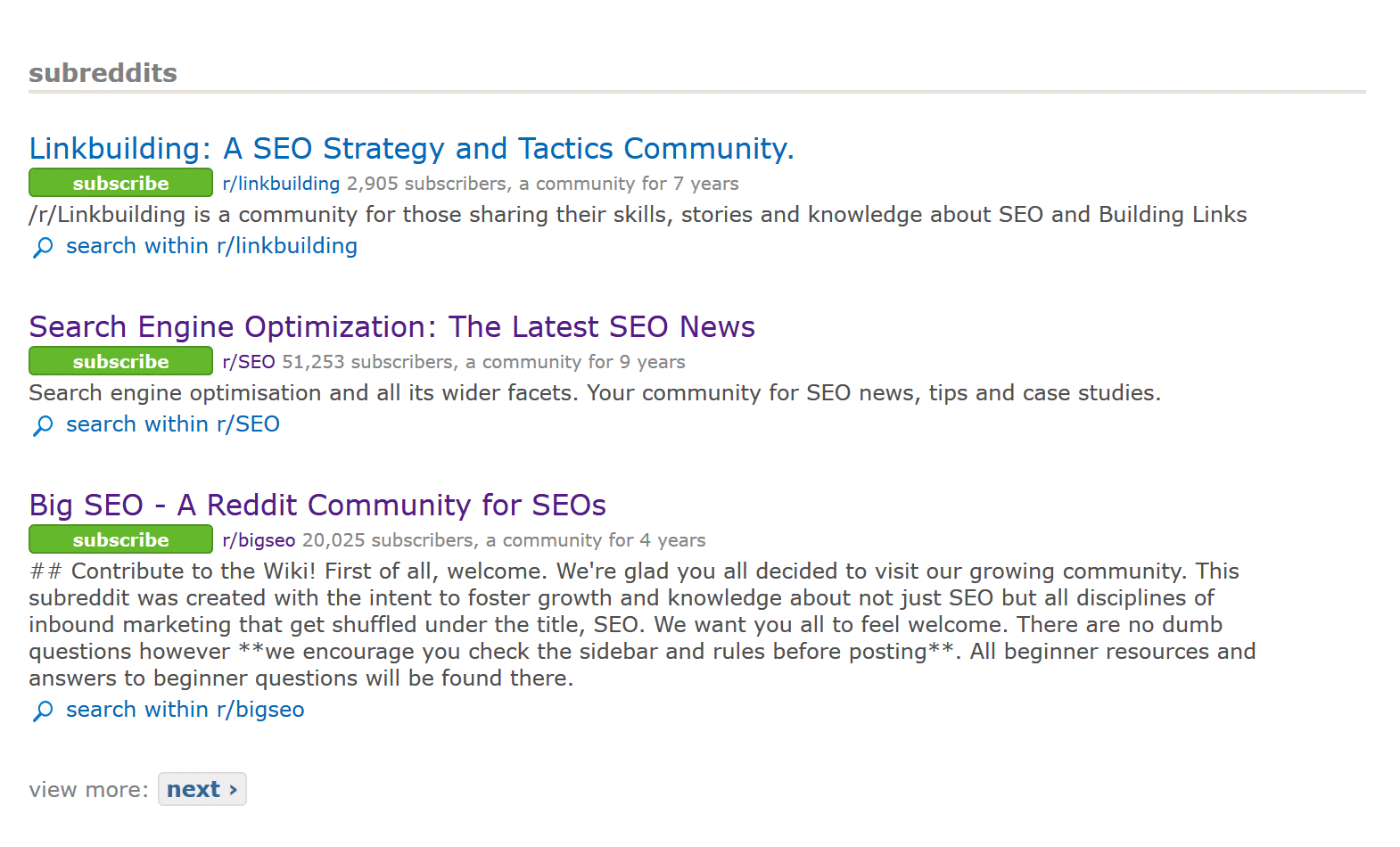Viewport: 1400px width, 847px height.
Task: Click the 'view more:' label
Action: (x=88, y=790)
